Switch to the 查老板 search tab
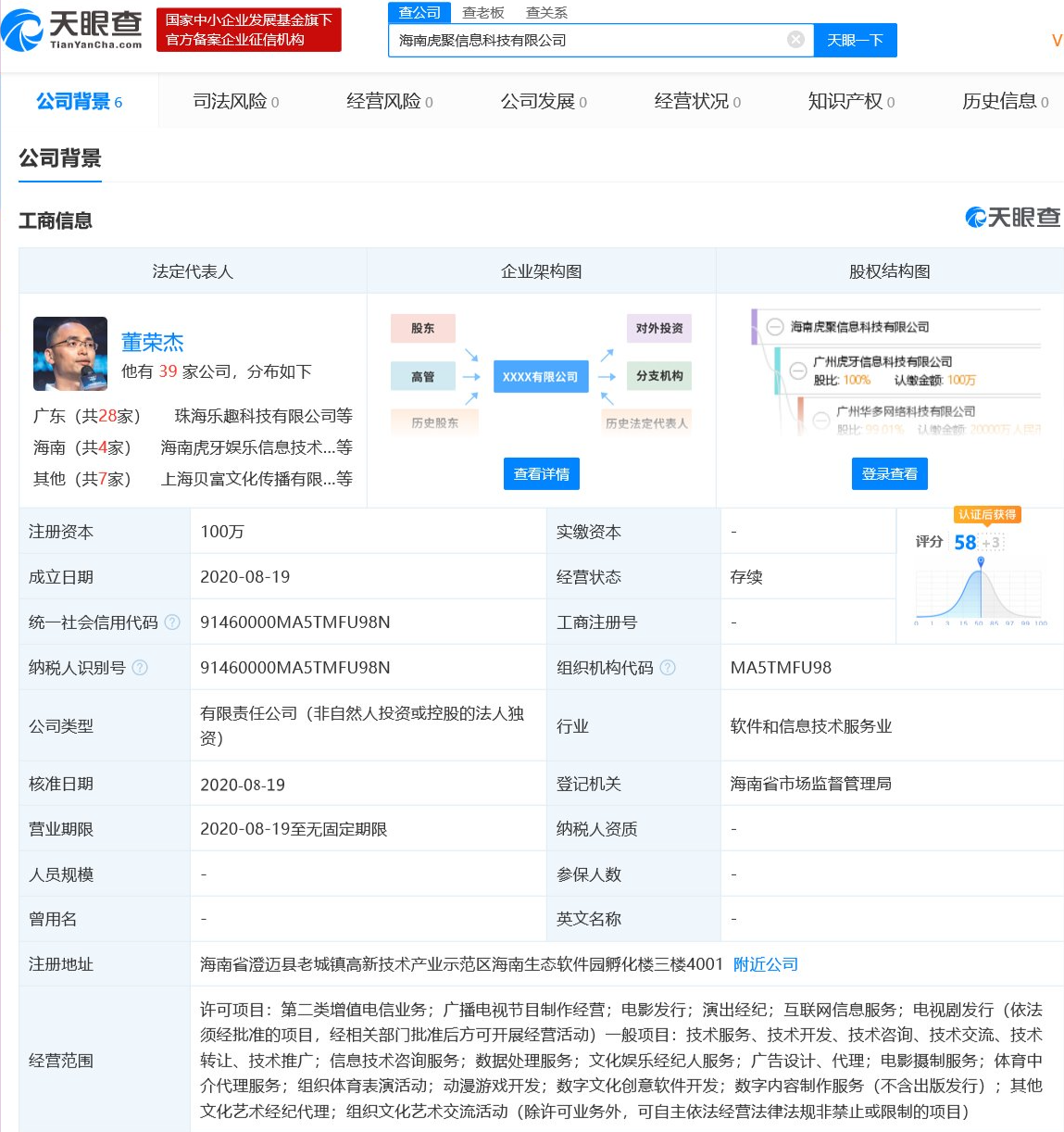 [x=482, y=12]
